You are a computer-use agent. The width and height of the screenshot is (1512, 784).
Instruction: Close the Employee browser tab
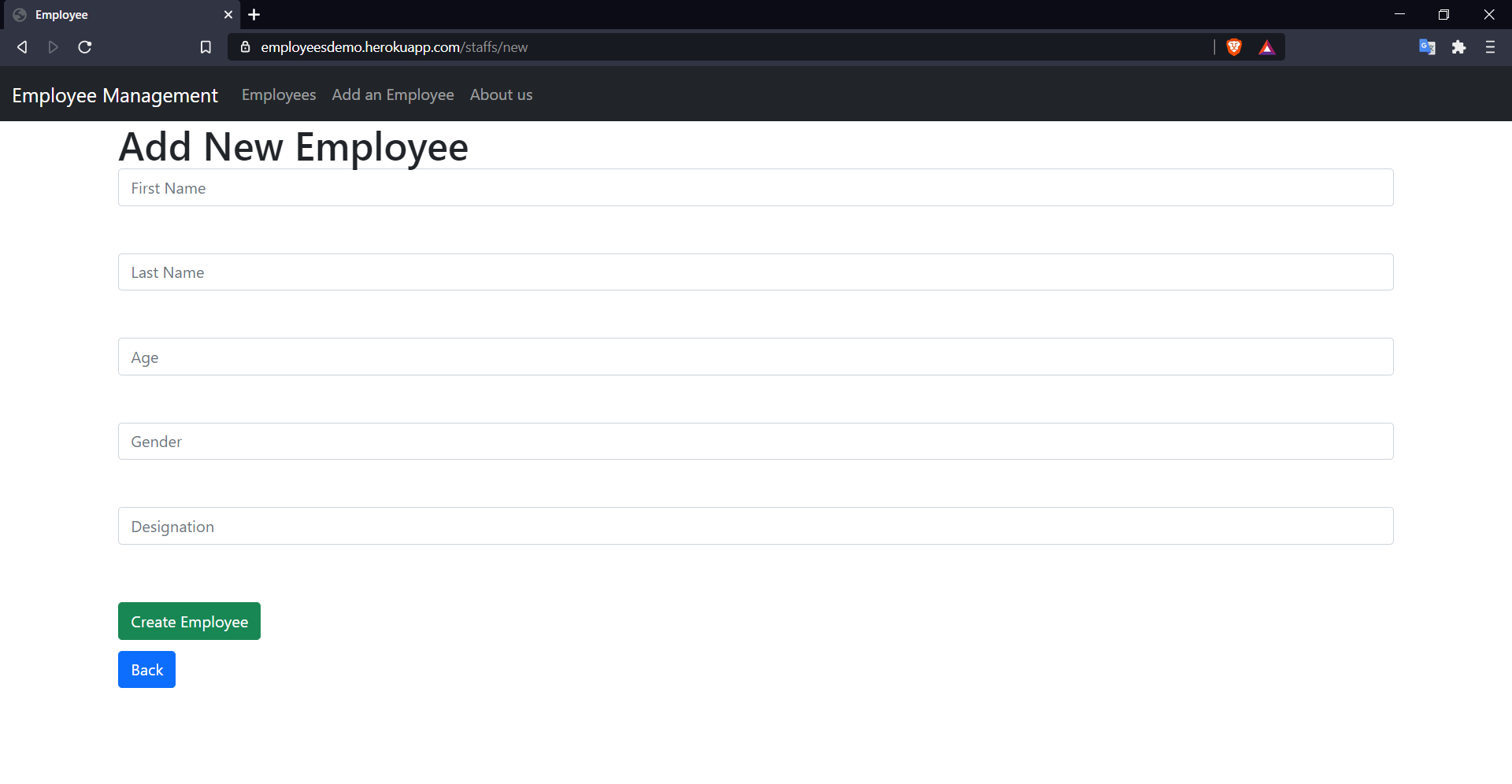[x=228, y=15]
